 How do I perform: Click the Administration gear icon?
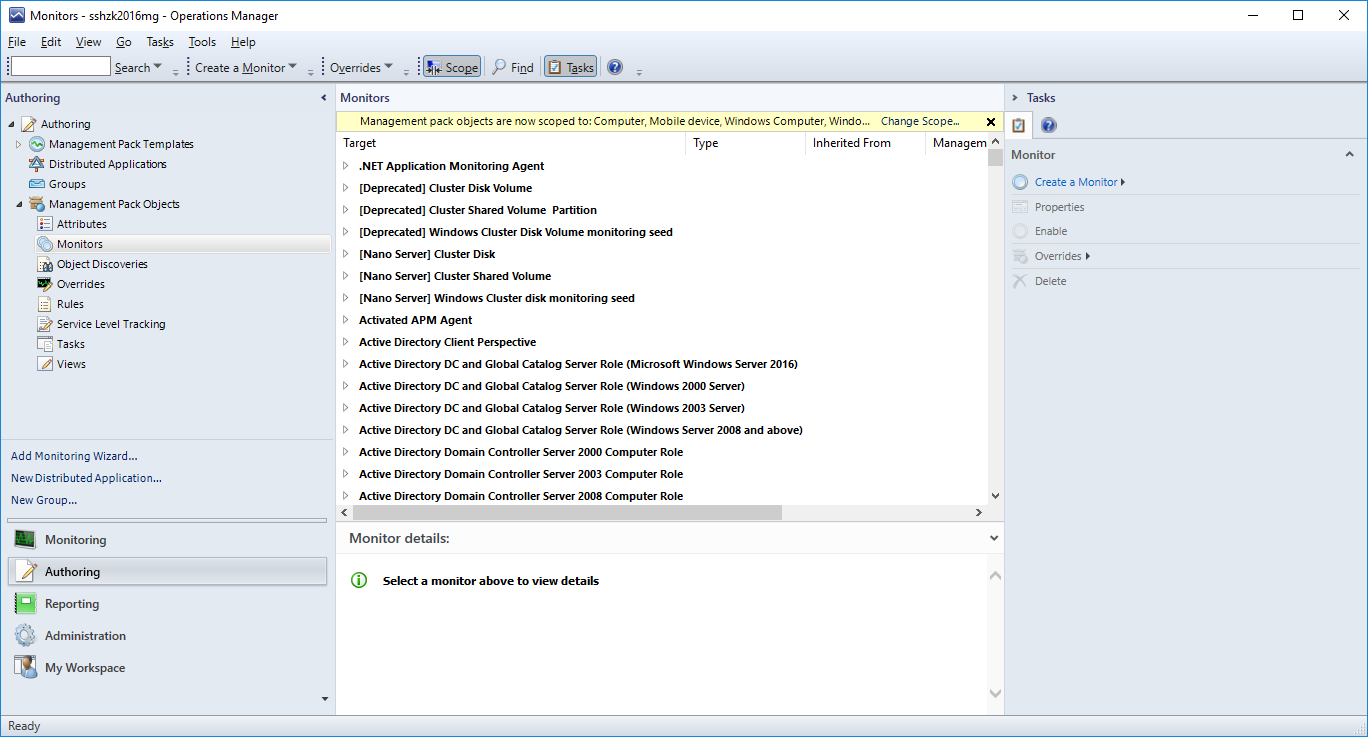tap(25, 636)
